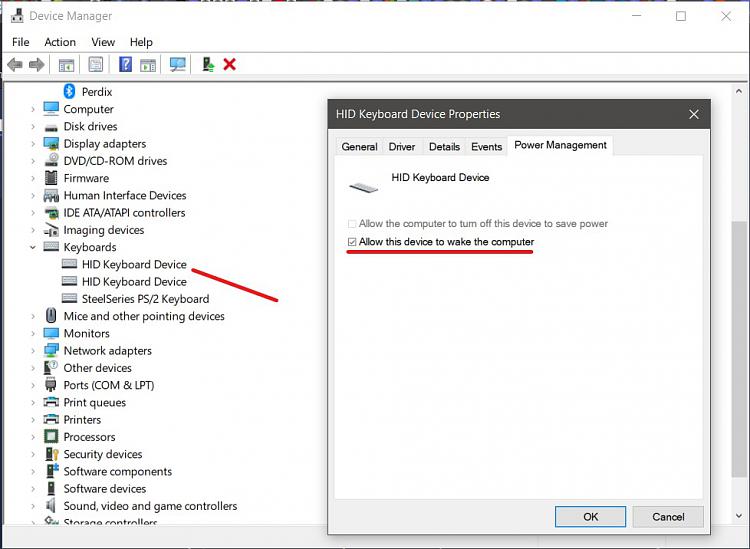
Task: Click the greyed-out turn off device checkbox
Action: (x=352, y=224)
